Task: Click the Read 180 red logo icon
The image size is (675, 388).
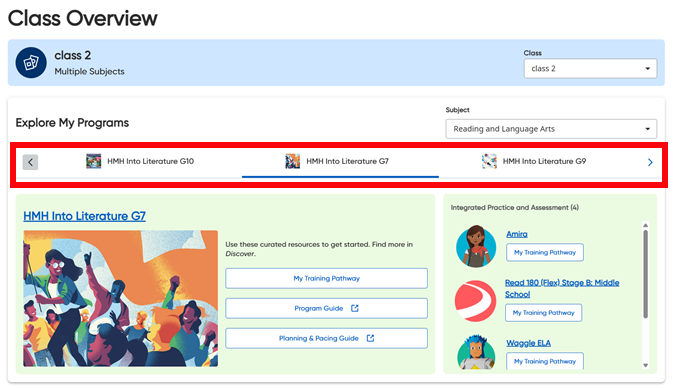Action: pyautogui.click(x=476, y=301)
